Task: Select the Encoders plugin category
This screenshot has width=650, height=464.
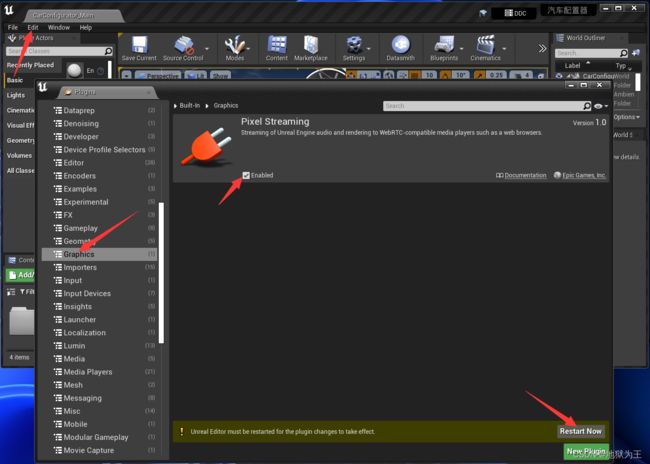Action: pyautogui.click(x=99, y=176)
